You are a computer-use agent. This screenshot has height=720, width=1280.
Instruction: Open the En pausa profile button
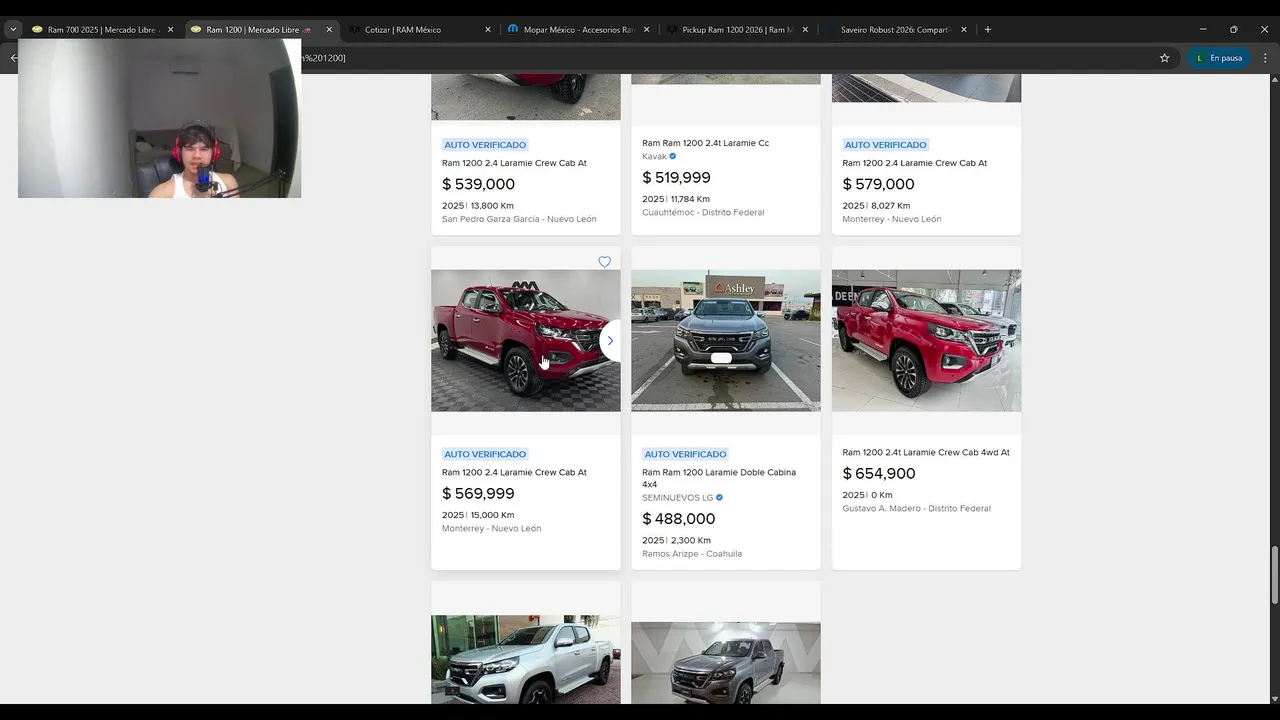click(1218, 58)
